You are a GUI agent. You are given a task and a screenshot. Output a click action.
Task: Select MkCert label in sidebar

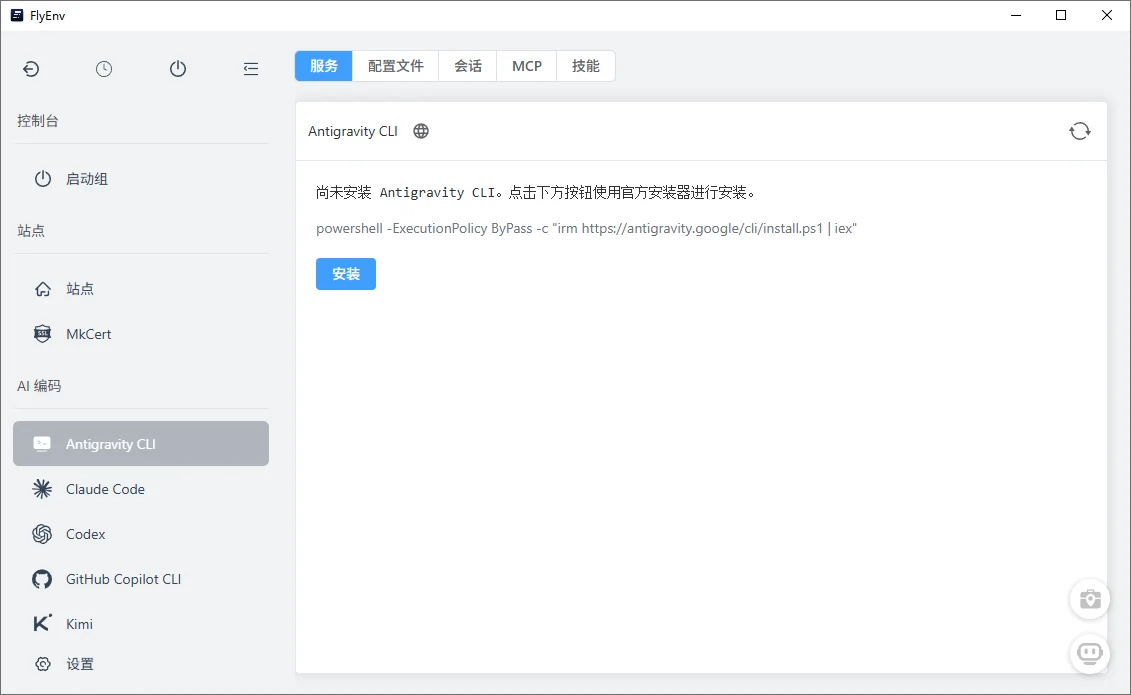click(x=89, y=334)
